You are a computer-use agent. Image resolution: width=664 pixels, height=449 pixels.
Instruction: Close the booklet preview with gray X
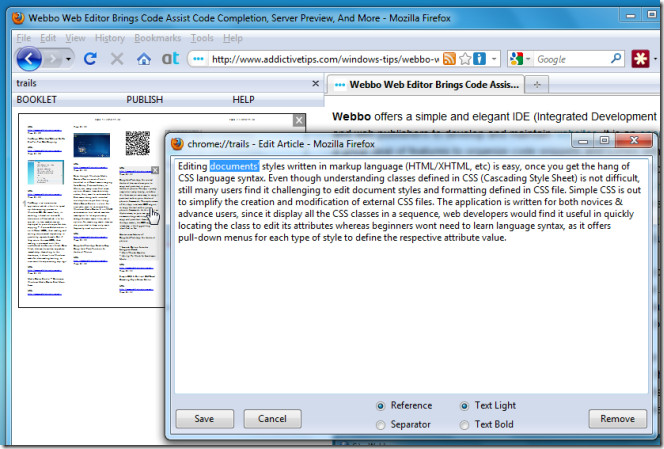(x=299, y=120)
